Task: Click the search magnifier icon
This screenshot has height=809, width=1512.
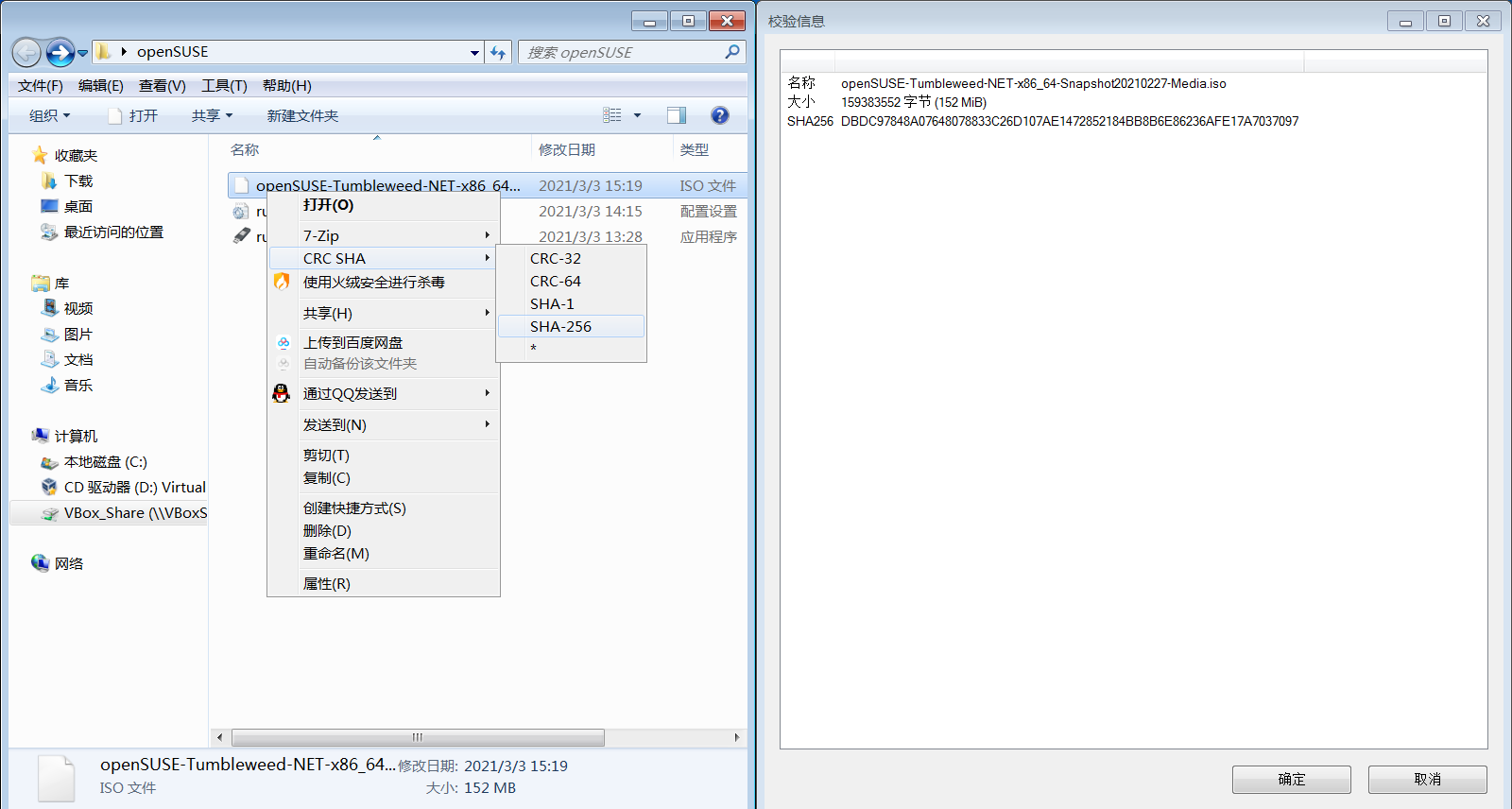Action: (732, 52)
